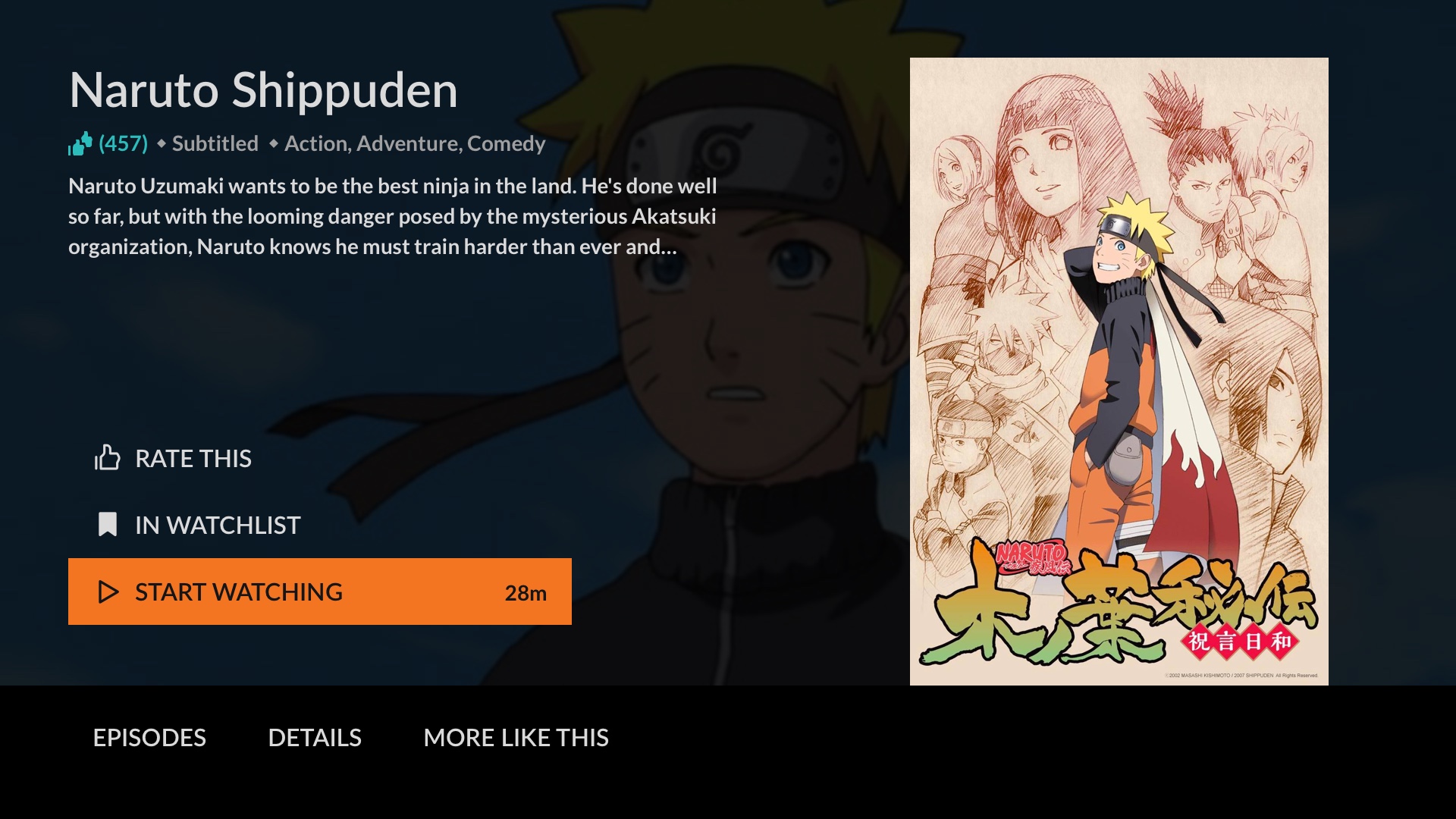Switch to the DETAILS tab
This screenshot has height=819, width=1456.
point(315,738)
